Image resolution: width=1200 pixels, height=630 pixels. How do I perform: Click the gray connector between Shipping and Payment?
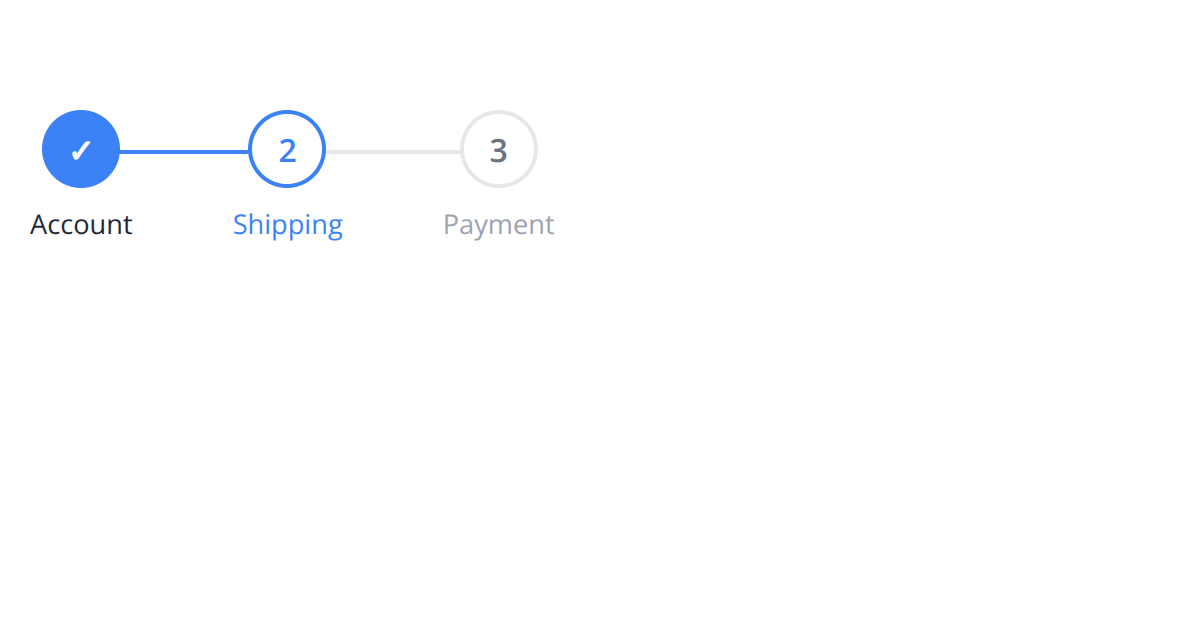(393, 149)
